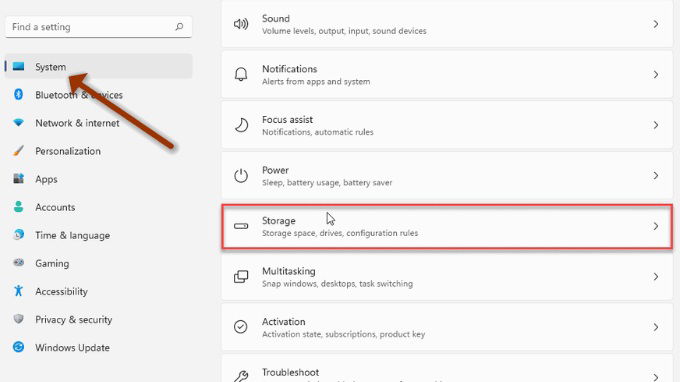Screen dimensions: 680x382
Task: Click the Activation checkmark icon
Action: click(241, 326)
